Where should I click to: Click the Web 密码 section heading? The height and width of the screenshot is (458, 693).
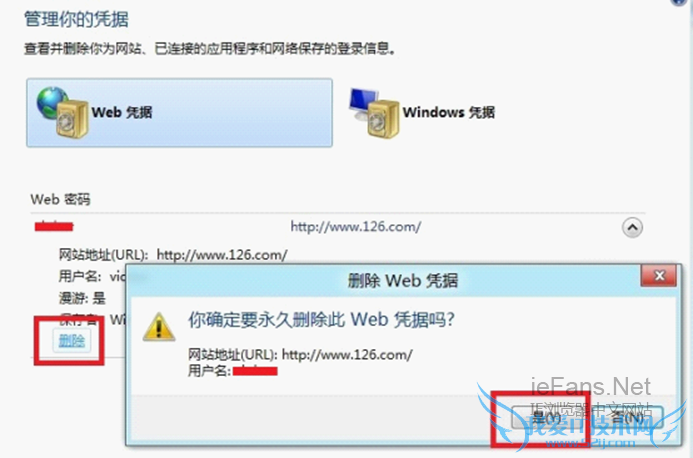[x=61, y=199]
